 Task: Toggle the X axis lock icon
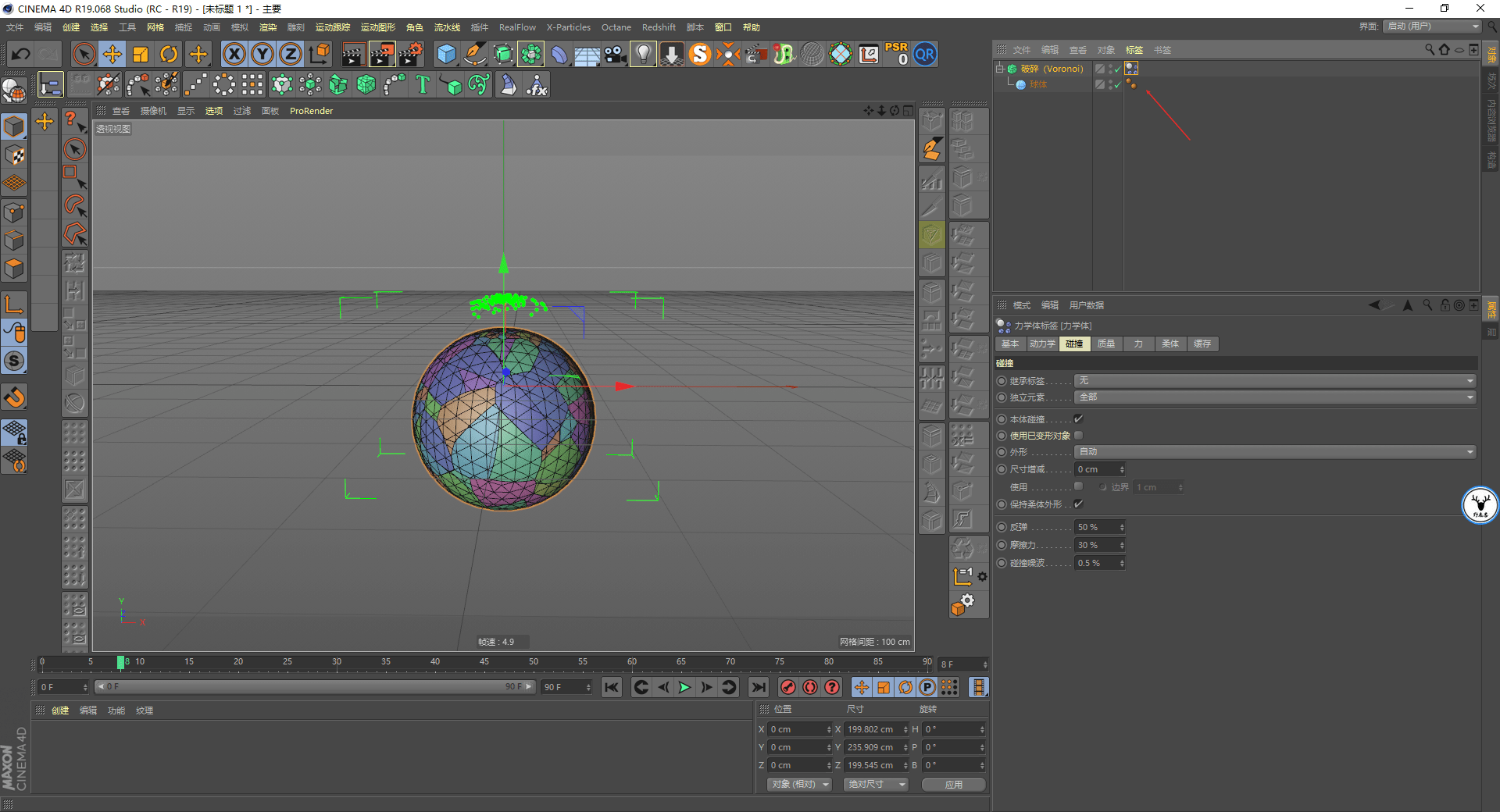(234, 54)
